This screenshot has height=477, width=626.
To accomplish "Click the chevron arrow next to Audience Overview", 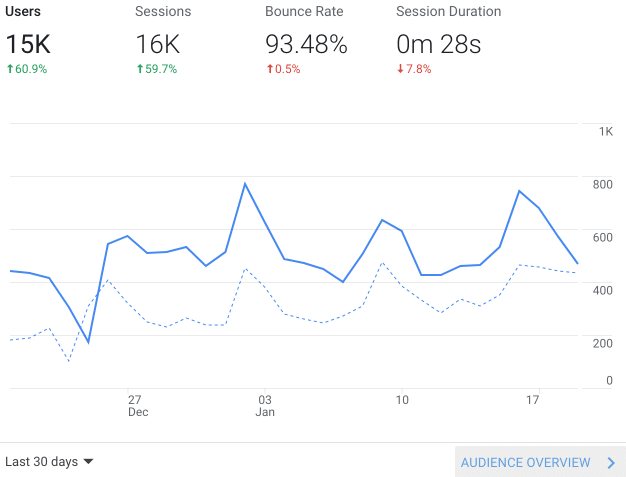I will pyautogui.click(x=611, y=463).
